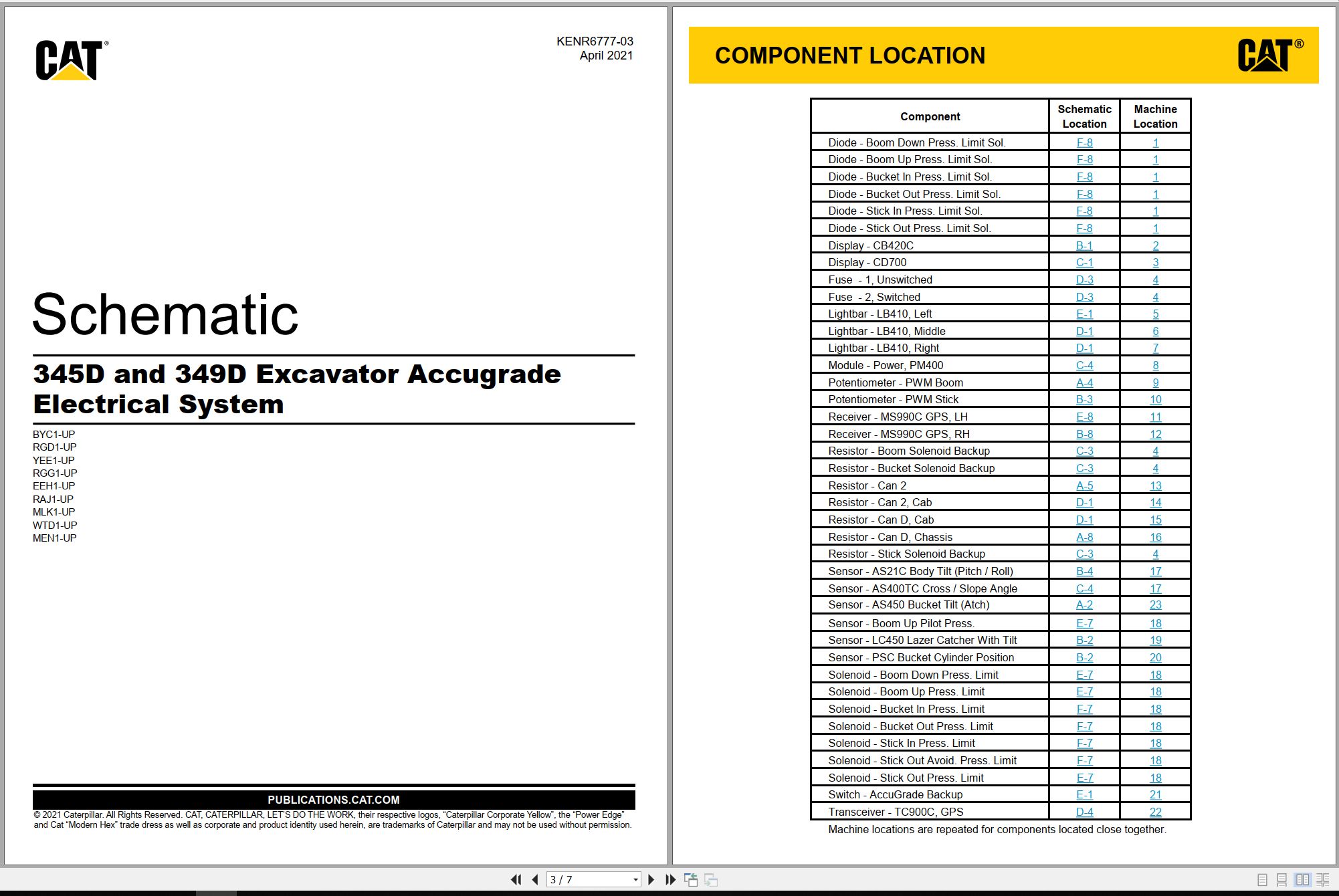1339x896 pixels.
Task: Select the Machine Location column header
Action: click(x=1155, y=116)
